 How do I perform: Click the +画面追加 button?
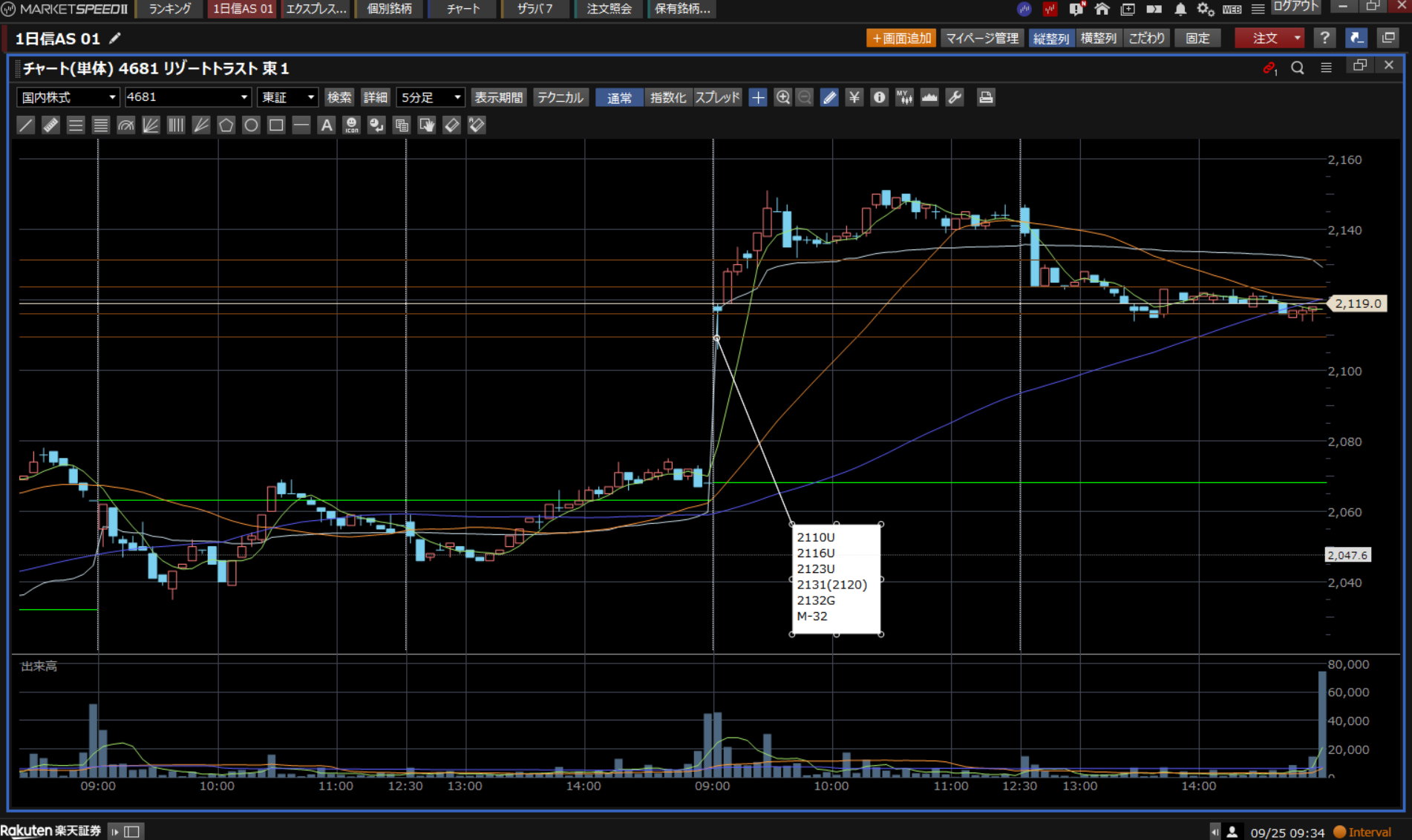[901, 38]
